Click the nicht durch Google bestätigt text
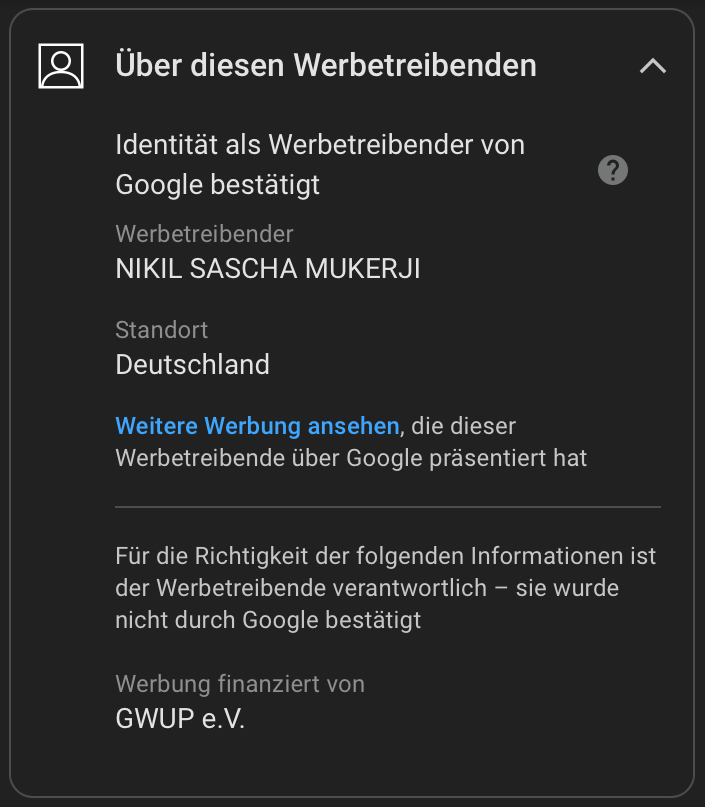Viewport: 705px width, 807px height. click(x=268, y=620)
